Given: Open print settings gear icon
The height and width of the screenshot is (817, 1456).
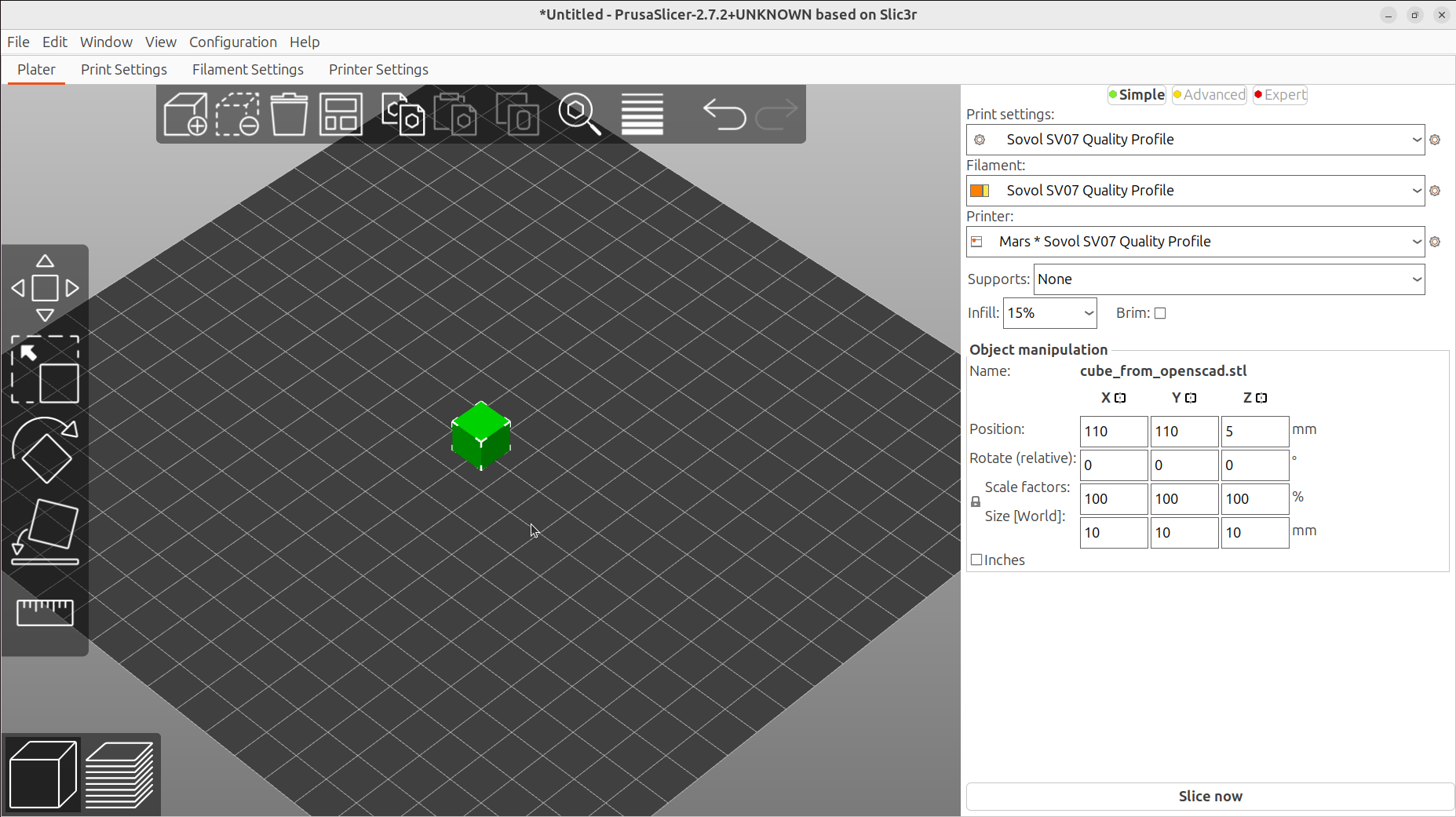Looking at the screenshot, I should 1436,140.
